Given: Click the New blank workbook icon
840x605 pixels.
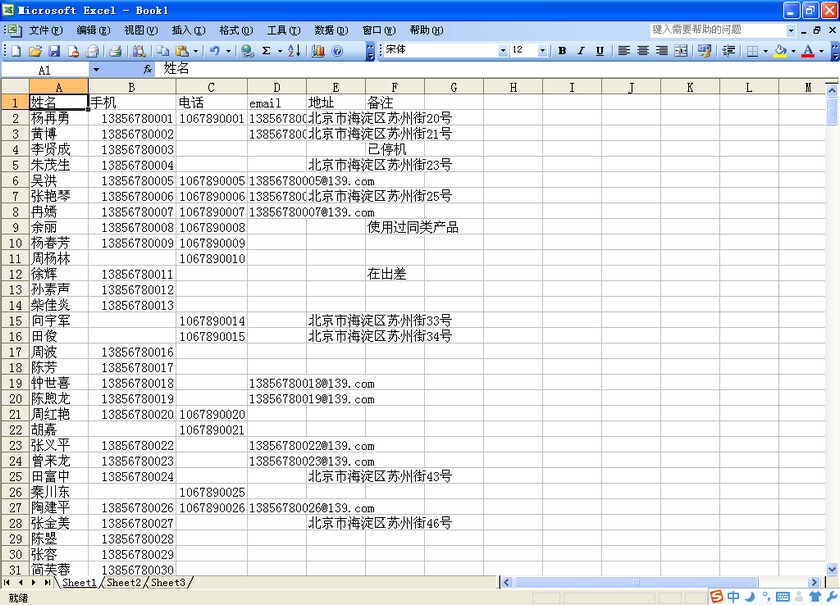Looking at the screenshot, I should click(16, 51).
